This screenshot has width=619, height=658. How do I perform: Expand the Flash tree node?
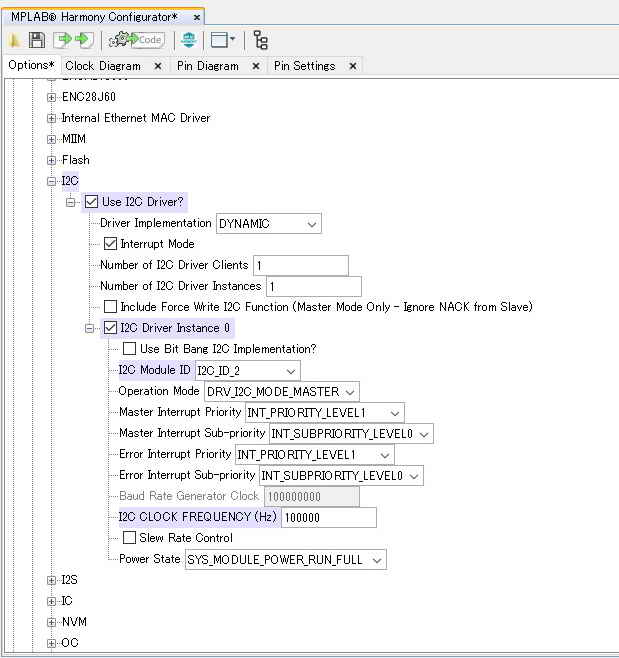[52, 160]
